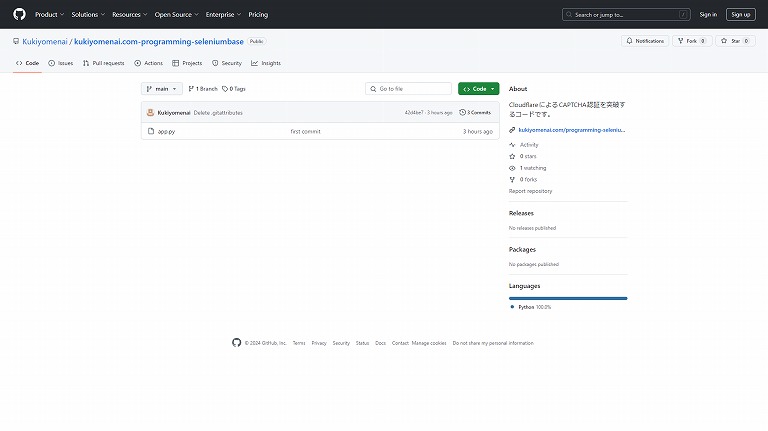
Task: Open the app.py file
Action: point(167,131)
